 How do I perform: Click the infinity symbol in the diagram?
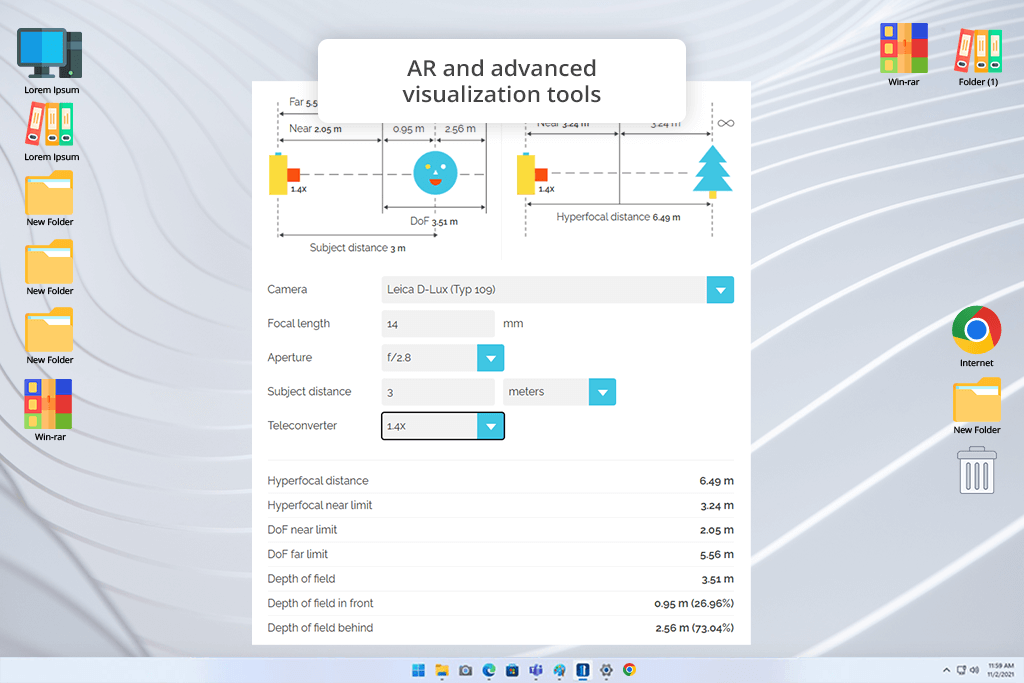(x=726, y=123)
